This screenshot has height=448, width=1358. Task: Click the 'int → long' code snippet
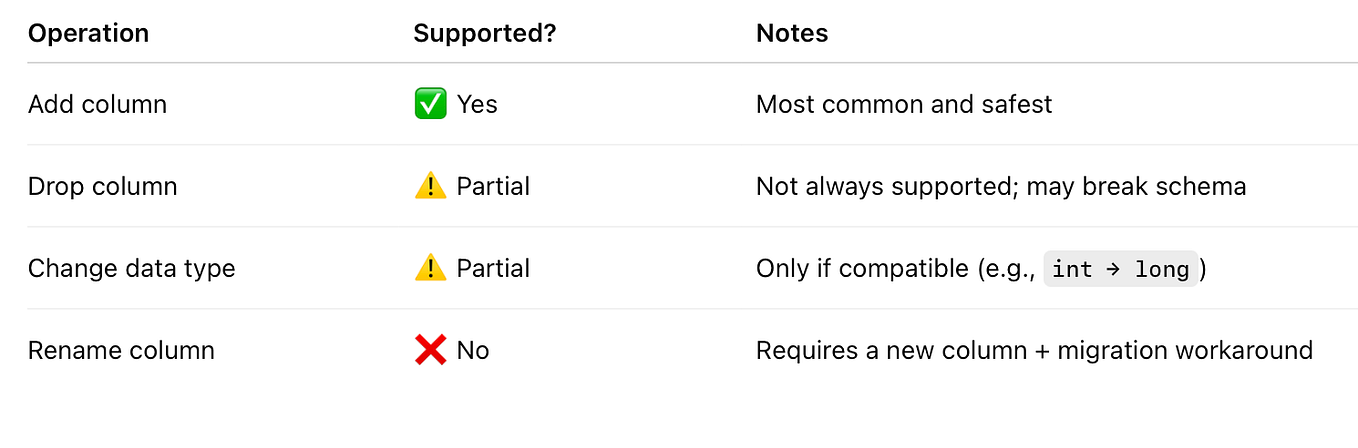[x=1120, y=269]
